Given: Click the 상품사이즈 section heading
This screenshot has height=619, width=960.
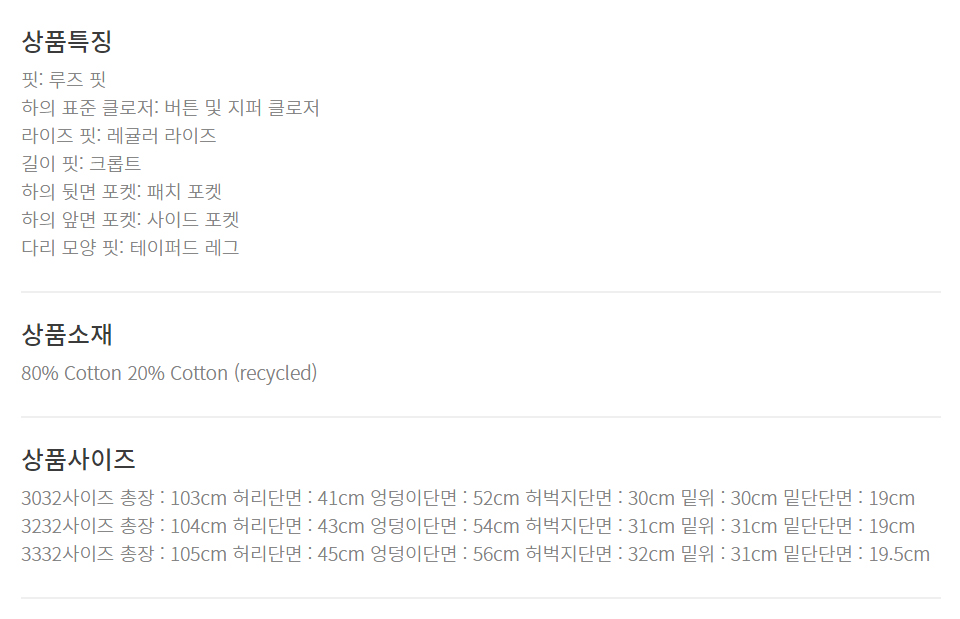Looking at the screenshot, I should pos(78,459).
